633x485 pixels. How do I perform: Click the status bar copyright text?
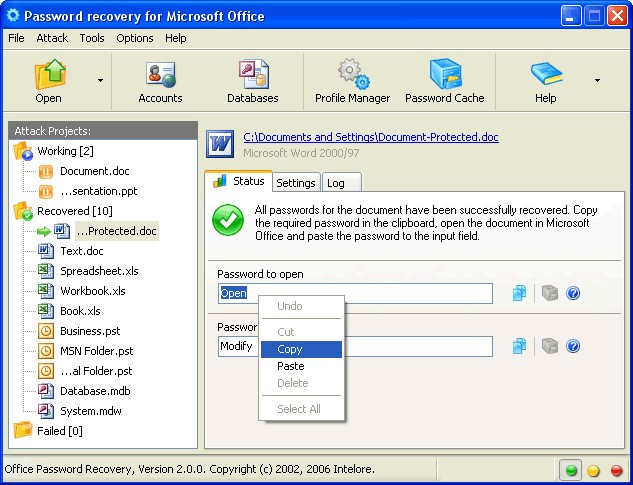pyautogui.click(x=190, y=469)
